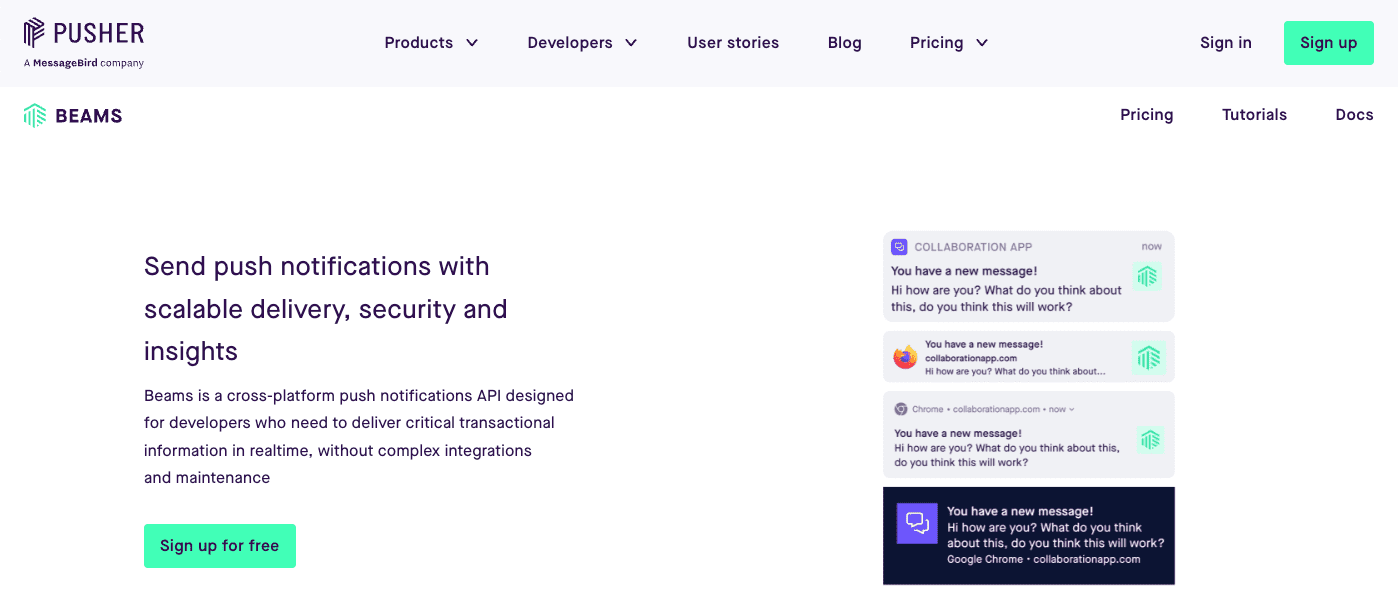Expand the Products dropdown arrow
Screen dimensions: 1398x605
(472, 43)
